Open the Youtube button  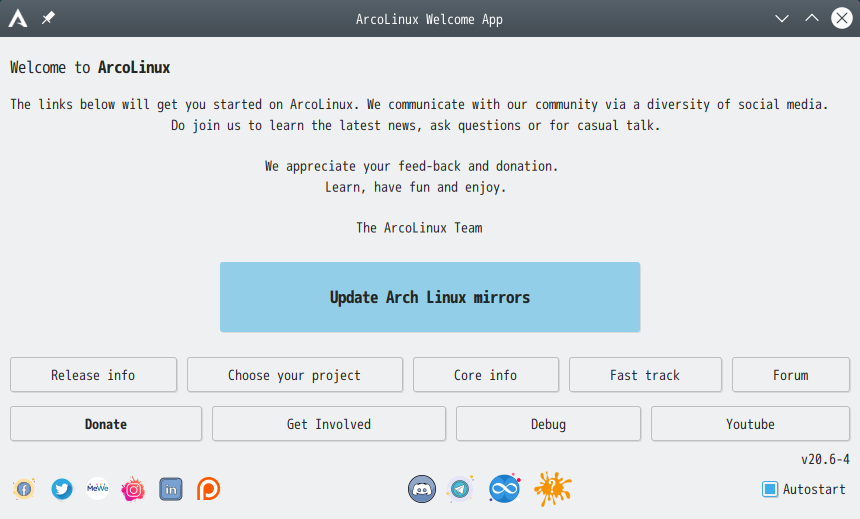[x=750, y=424]
